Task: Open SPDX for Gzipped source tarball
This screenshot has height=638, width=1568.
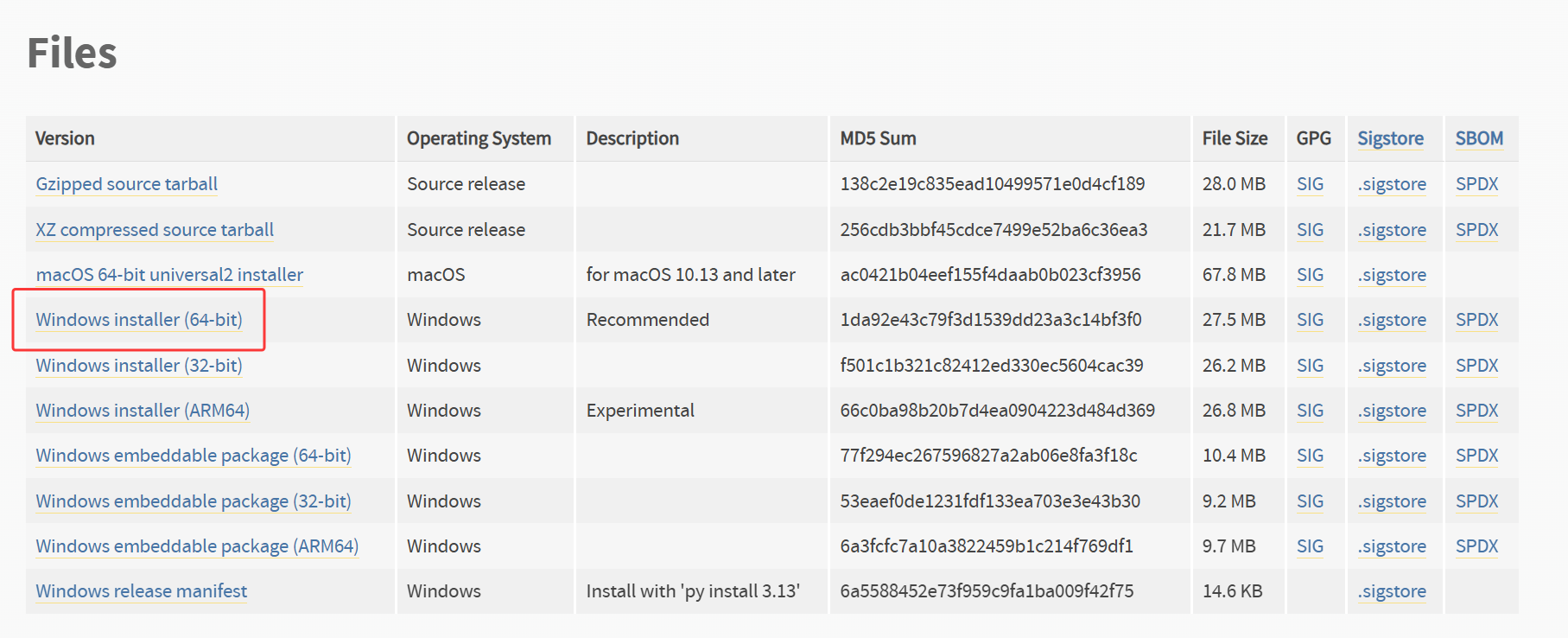Action: (1476, 184)
